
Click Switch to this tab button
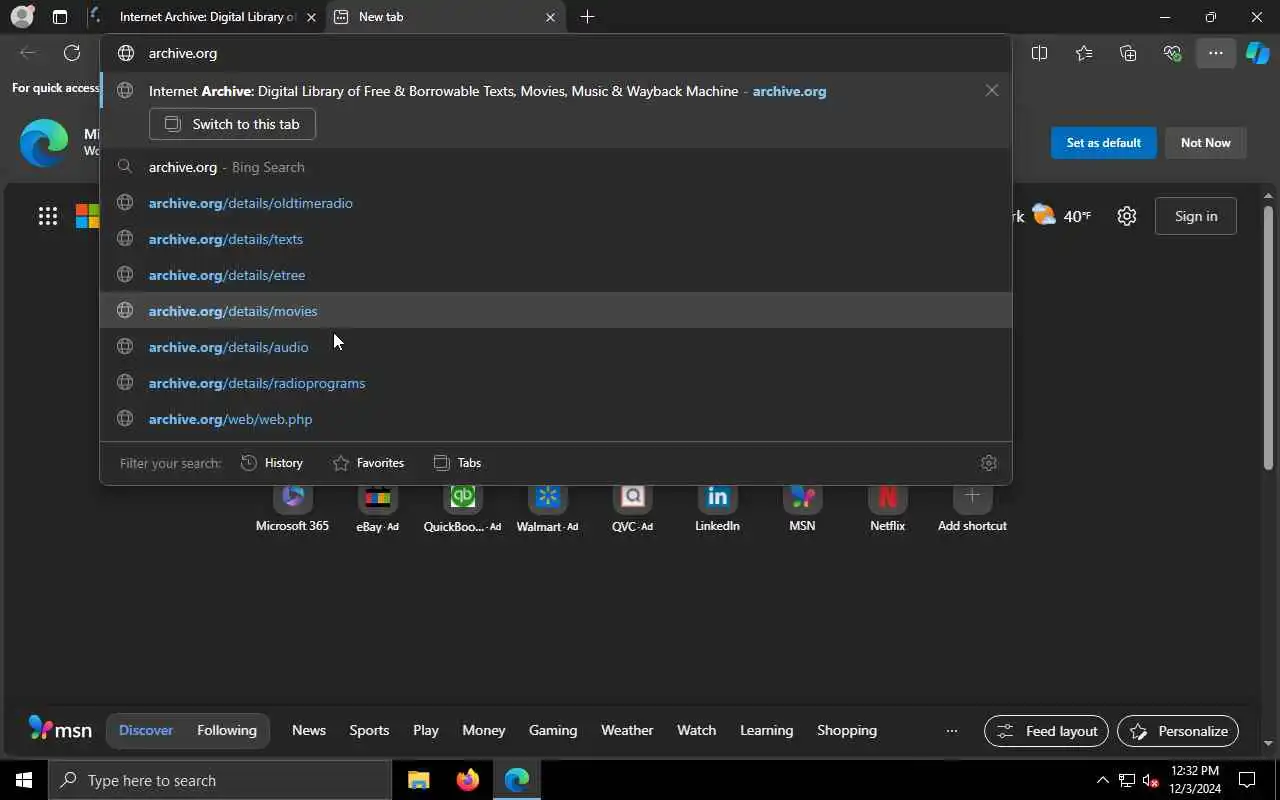(x=232, y=124)
